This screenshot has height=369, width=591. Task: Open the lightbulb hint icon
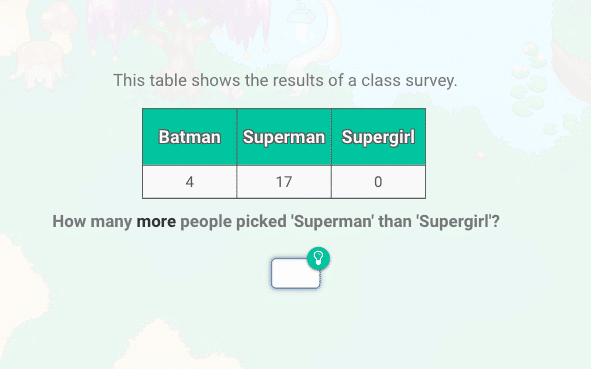click(x=318, y=259)
